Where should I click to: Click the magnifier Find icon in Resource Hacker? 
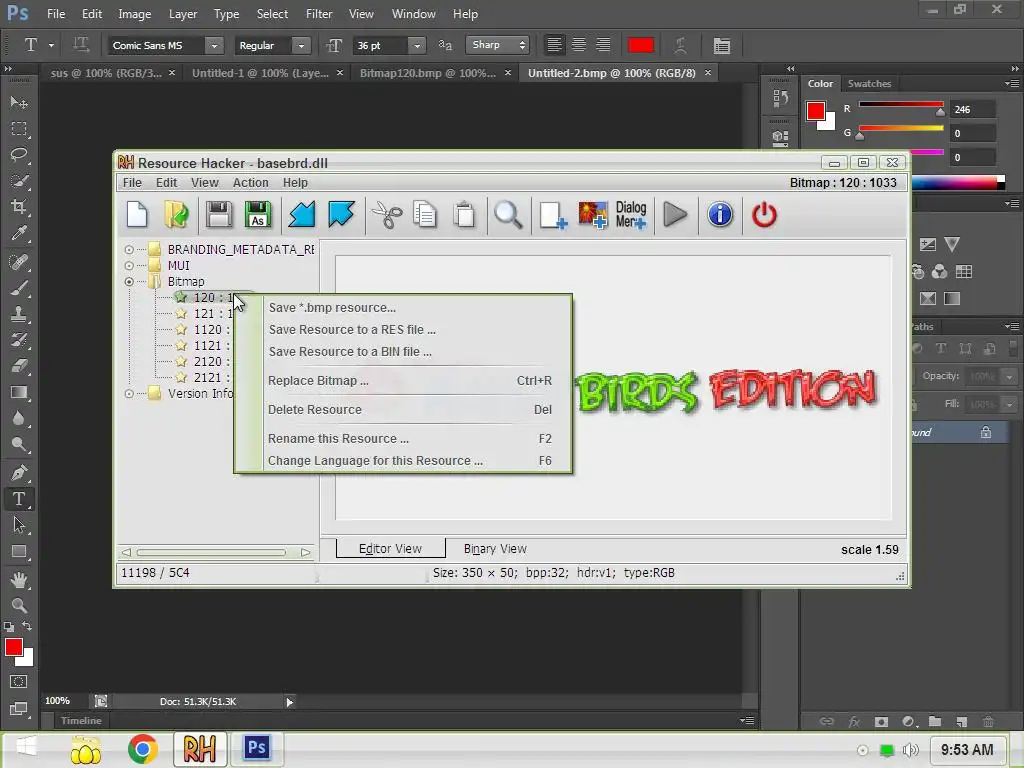[508, 215]
